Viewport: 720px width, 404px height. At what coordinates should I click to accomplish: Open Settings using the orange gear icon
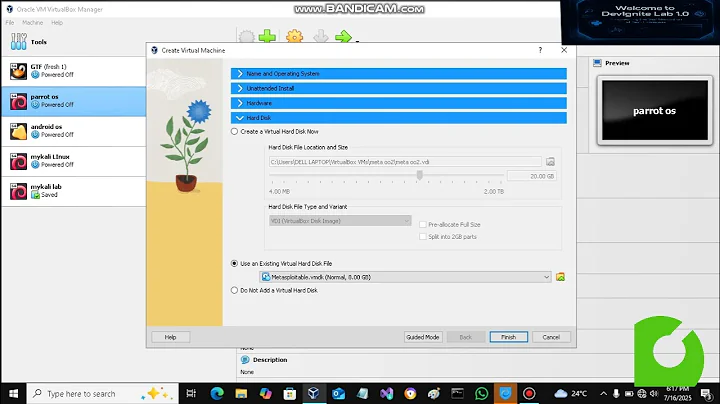[x=294, y=36]
